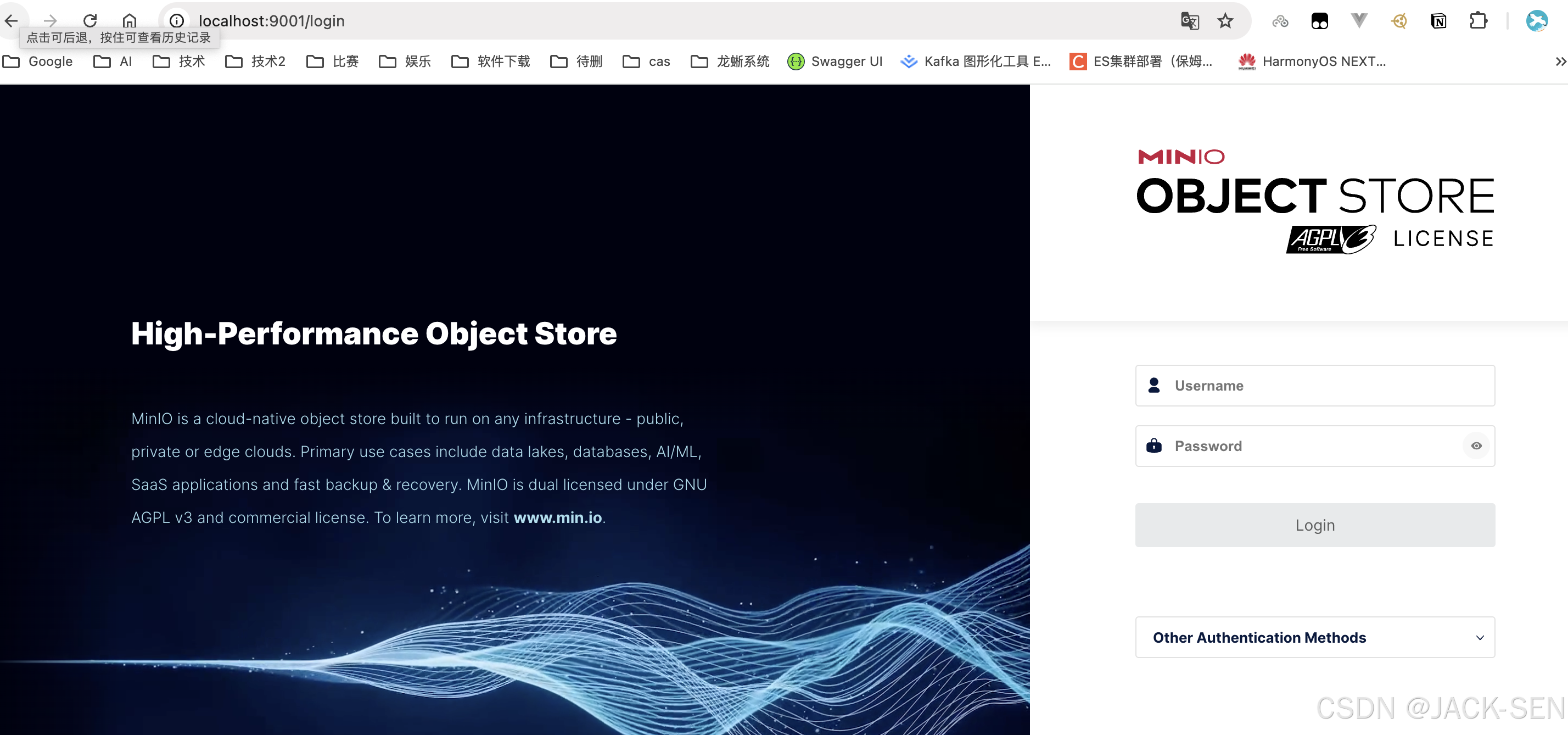
Task: Open the 技术 bookmarks folder
Action: [x=179, y=62]
